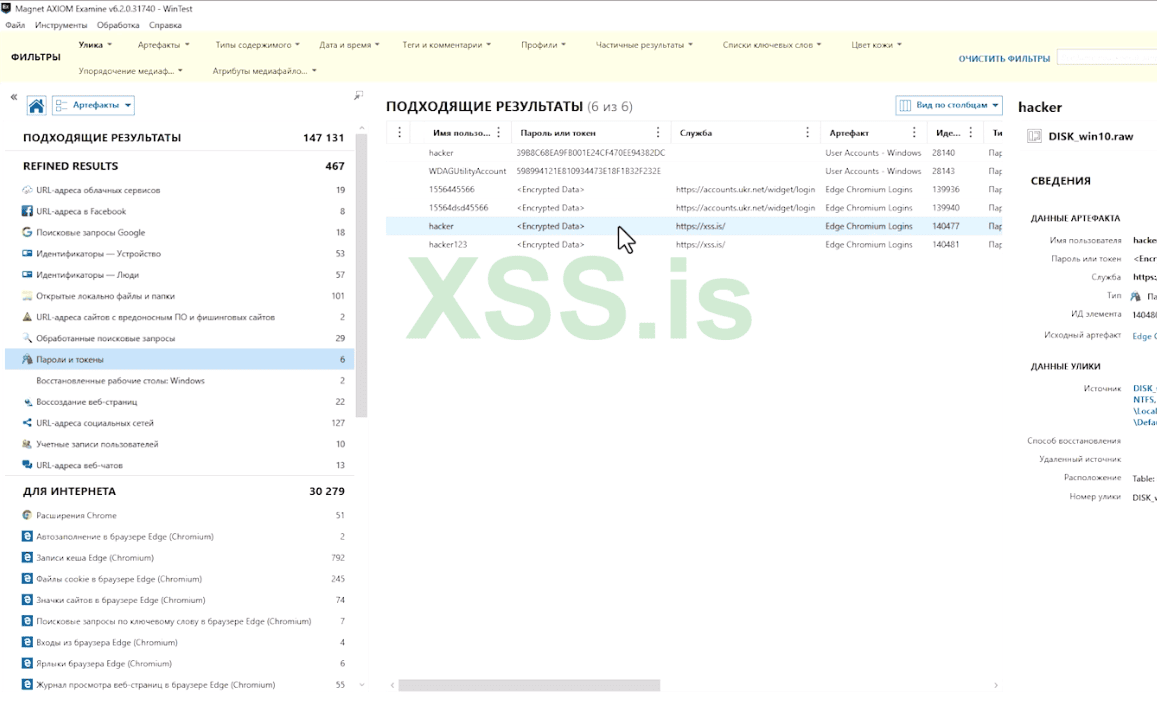Click the pin icon above the artifacts list
Viewport: 1157px width, 724px height.
pos(358,95)
